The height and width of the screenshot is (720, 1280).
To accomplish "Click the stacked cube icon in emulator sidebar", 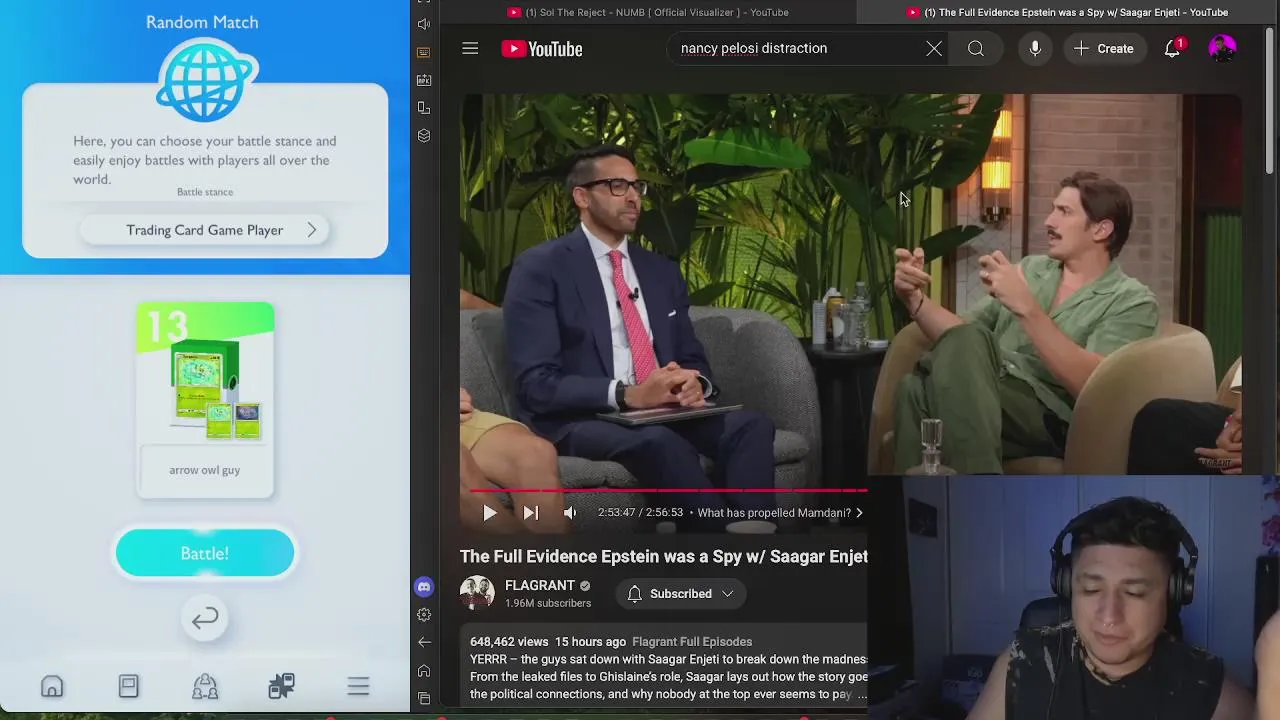I will (x=424, y=136).
